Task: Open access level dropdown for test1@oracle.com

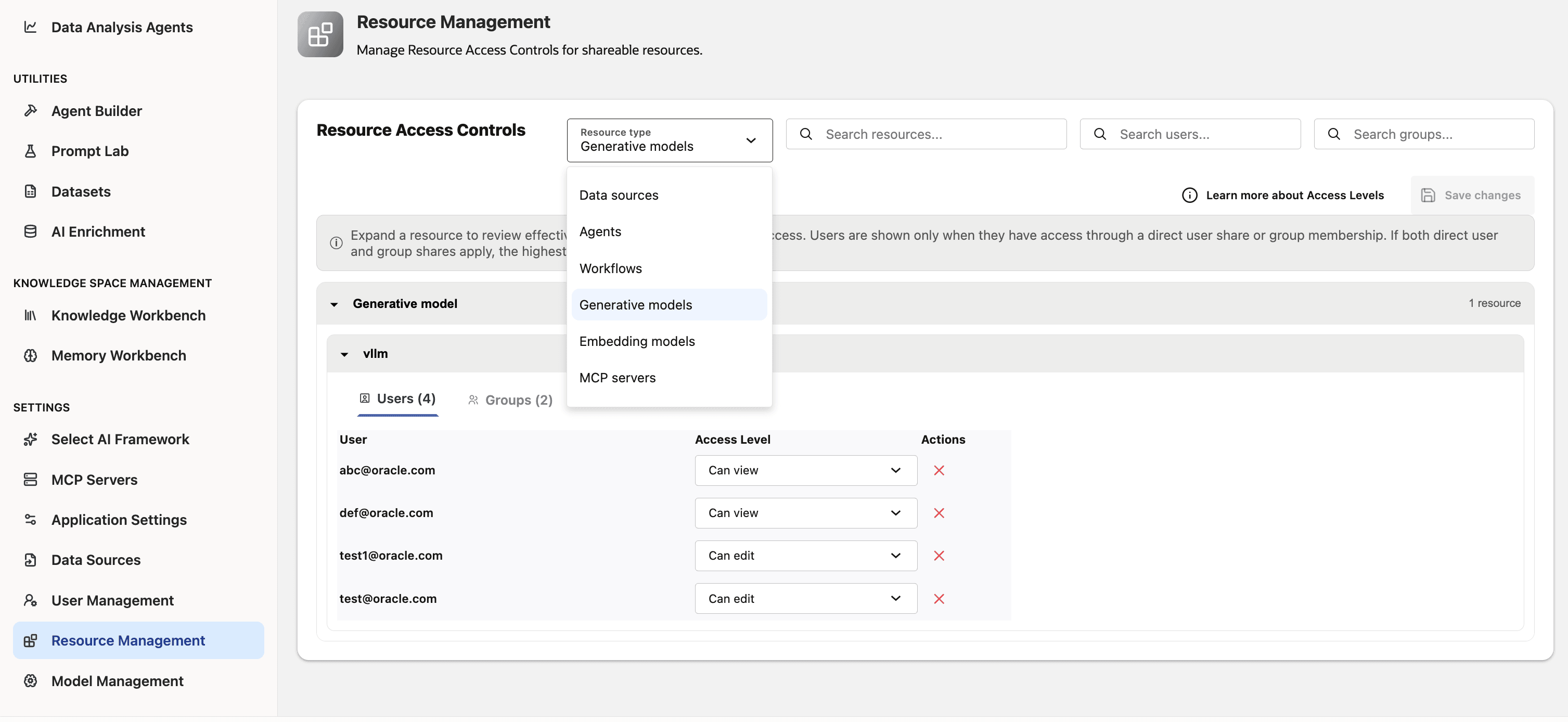Action: click(806, 556)
